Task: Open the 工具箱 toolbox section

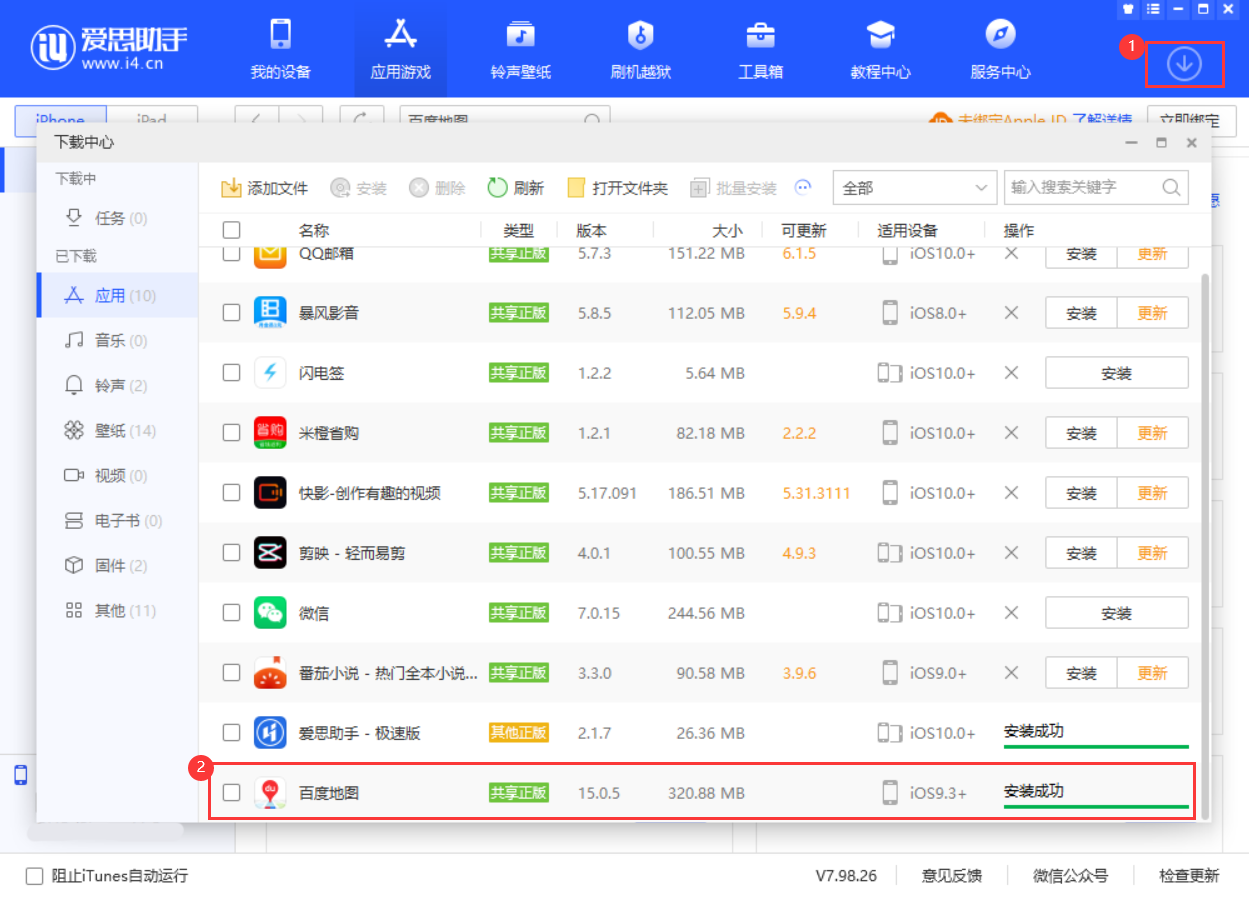Action: (x=760, y=50)
